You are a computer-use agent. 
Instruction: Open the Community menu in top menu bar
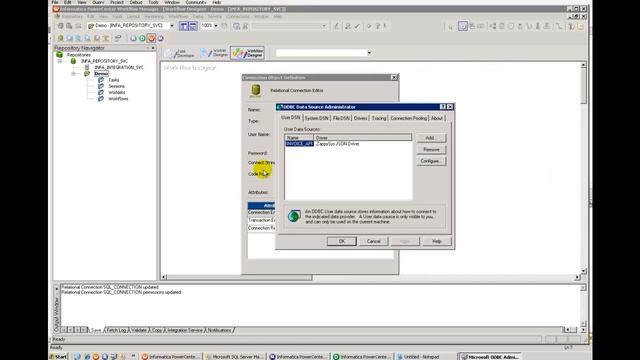pyautogui.click(x=196, y=2)
